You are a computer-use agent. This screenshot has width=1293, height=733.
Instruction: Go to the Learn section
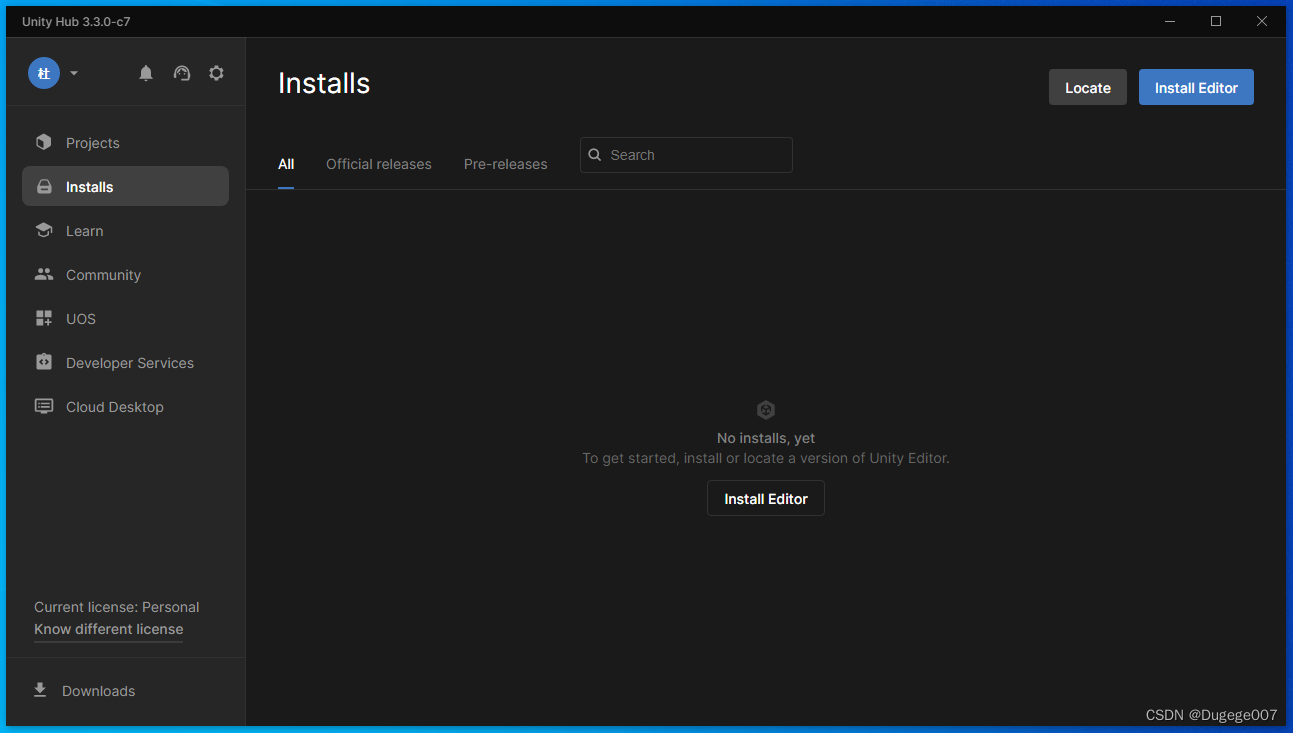tap(125, 231)
